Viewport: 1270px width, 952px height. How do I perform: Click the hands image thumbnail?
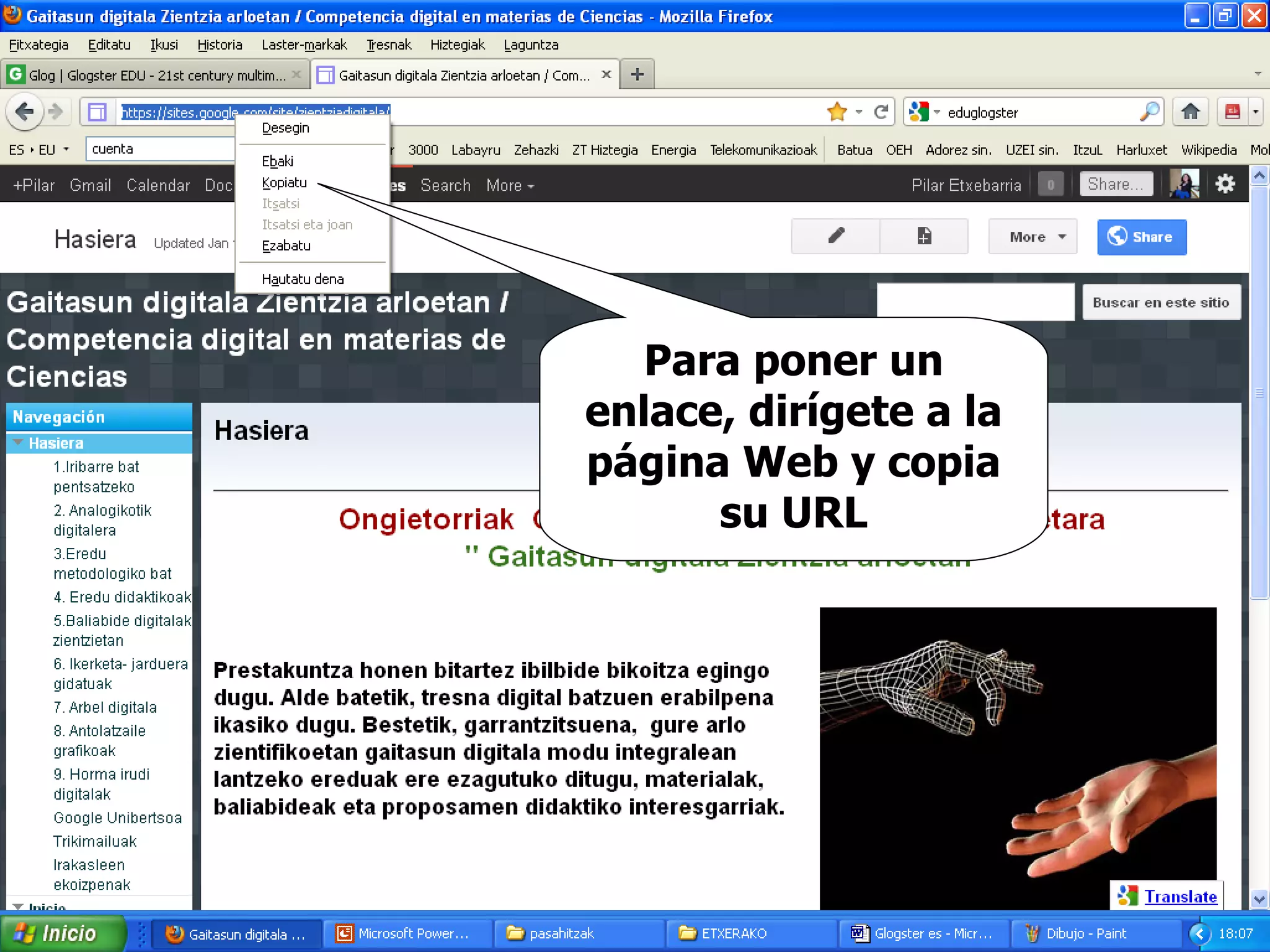click(1018, 758)
